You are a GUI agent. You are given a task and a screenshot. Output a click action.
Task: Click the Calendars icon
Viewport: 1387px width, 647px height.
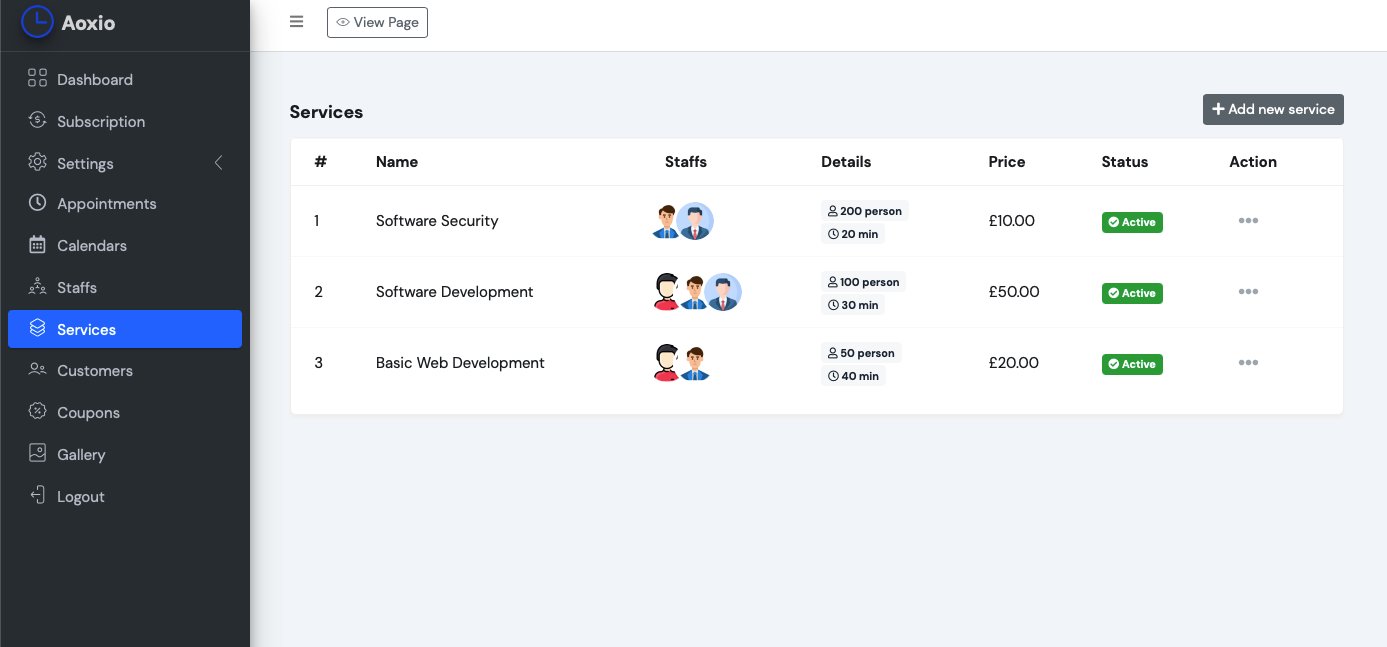[37, 245]
